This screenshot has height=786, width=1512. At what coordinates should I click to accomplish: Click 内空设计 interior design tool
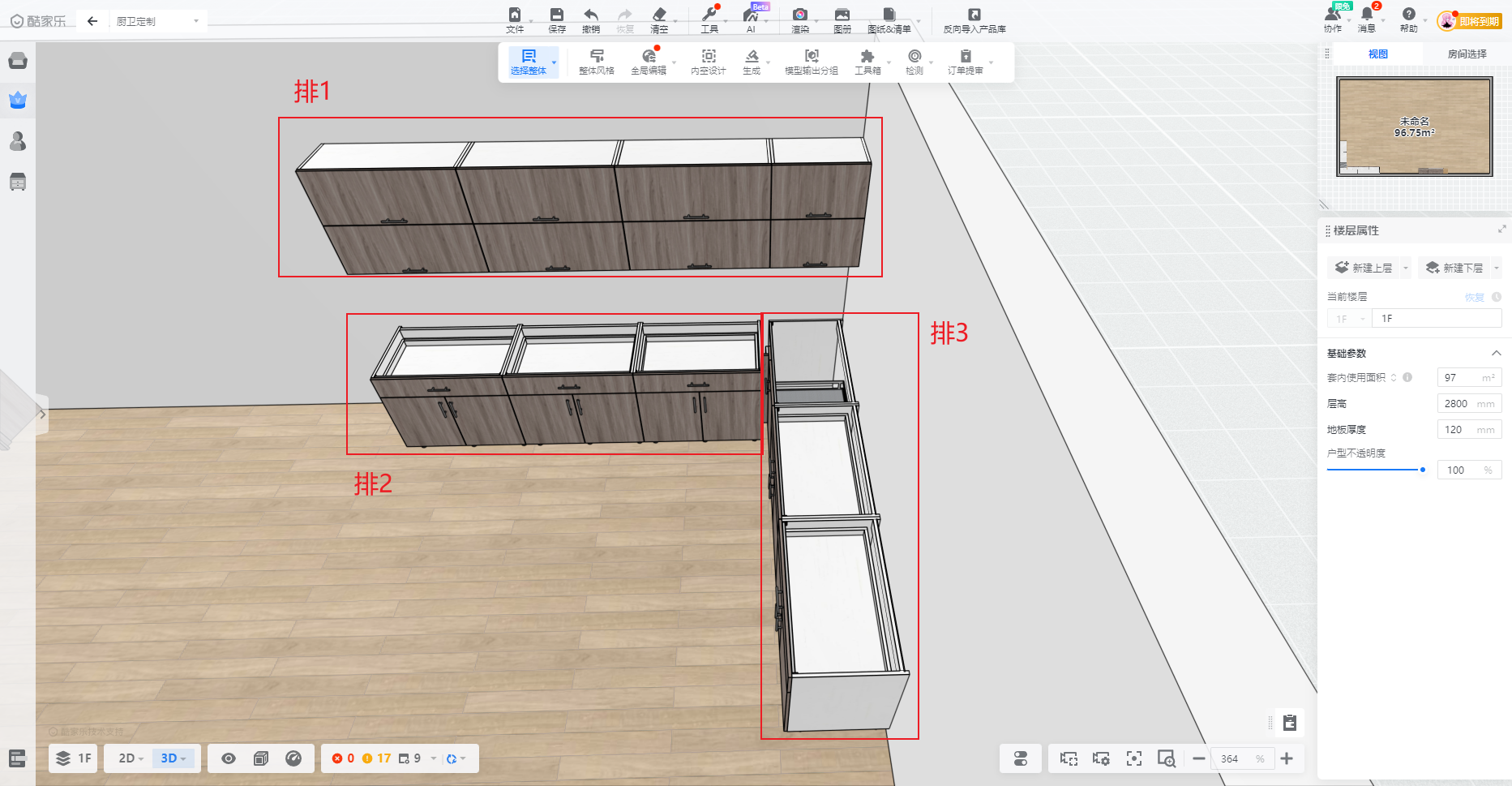(709, 62)
